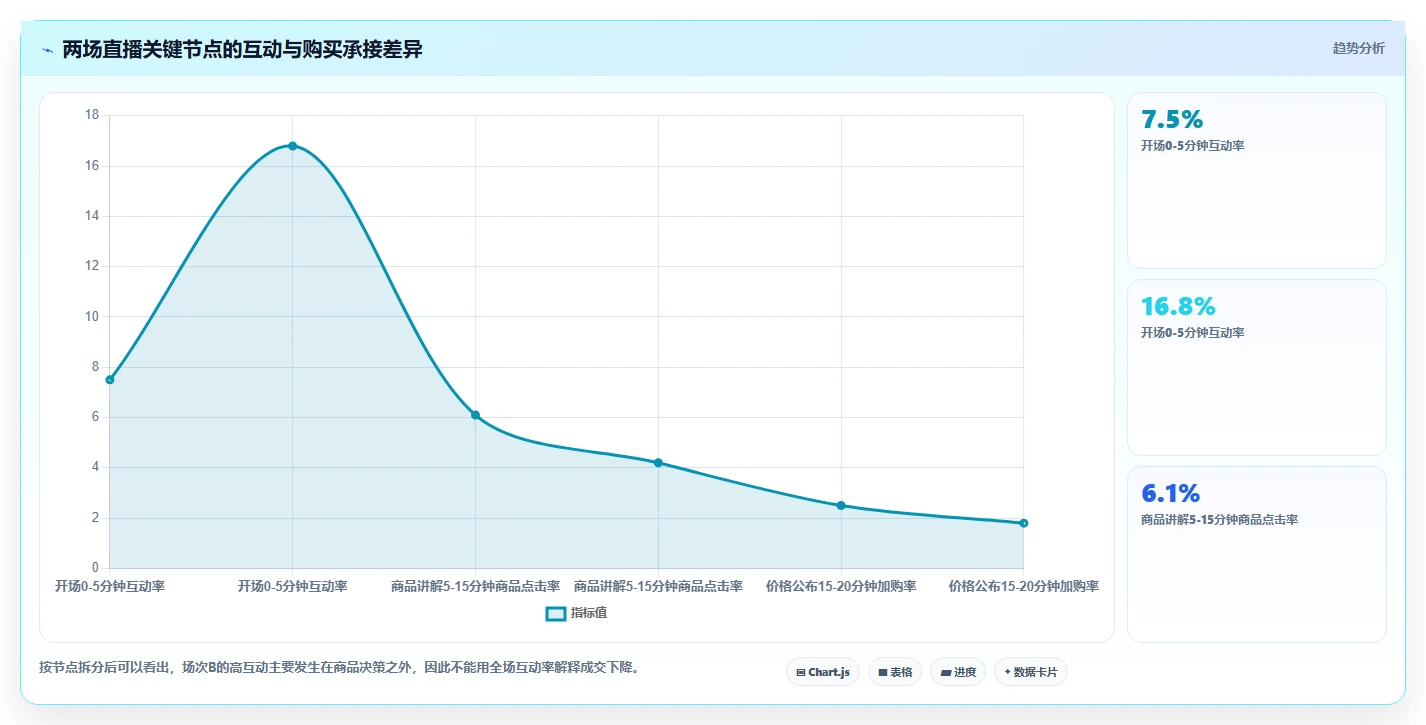Viewport: 1426px width, 725px height.
Task: Toggle the 指标值 legend color box
Action: tap(556, 613)
